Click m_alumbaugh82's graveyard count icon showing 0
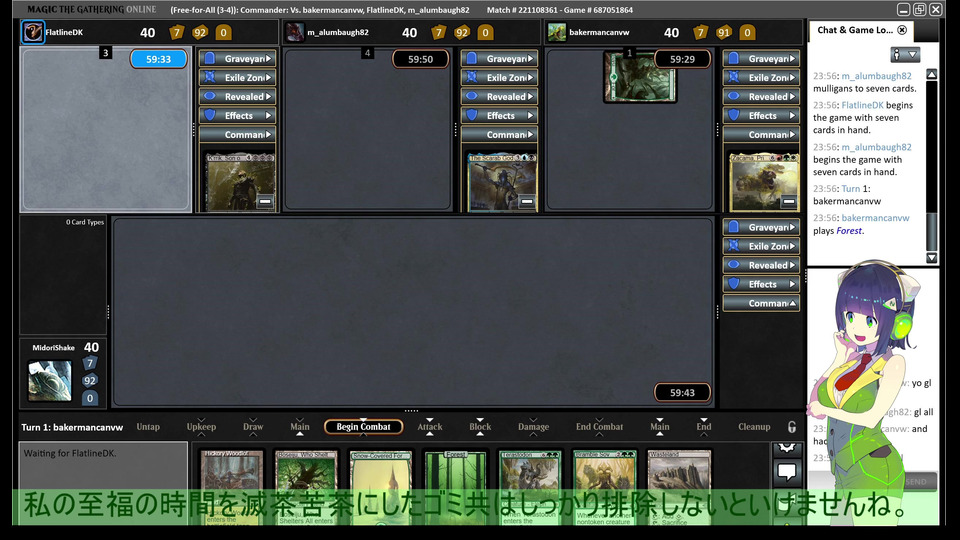This screenshot has height=540, width=960. tap(486, 32)
